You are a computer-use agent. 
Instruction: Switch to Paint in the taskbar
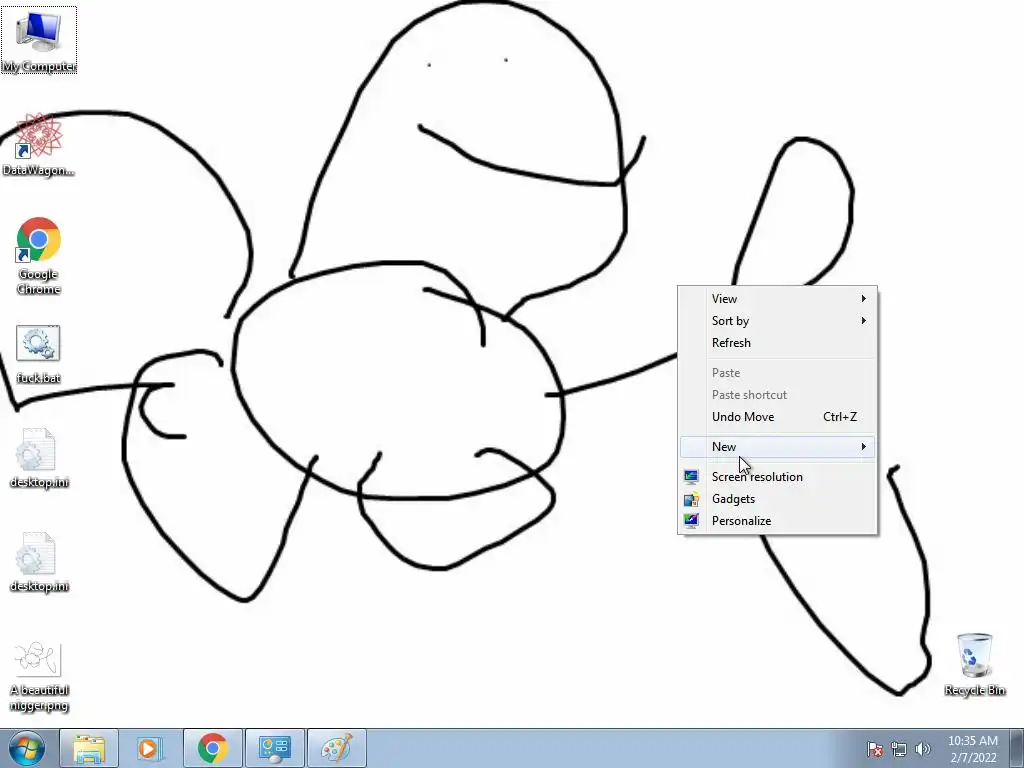click(337, 748)
